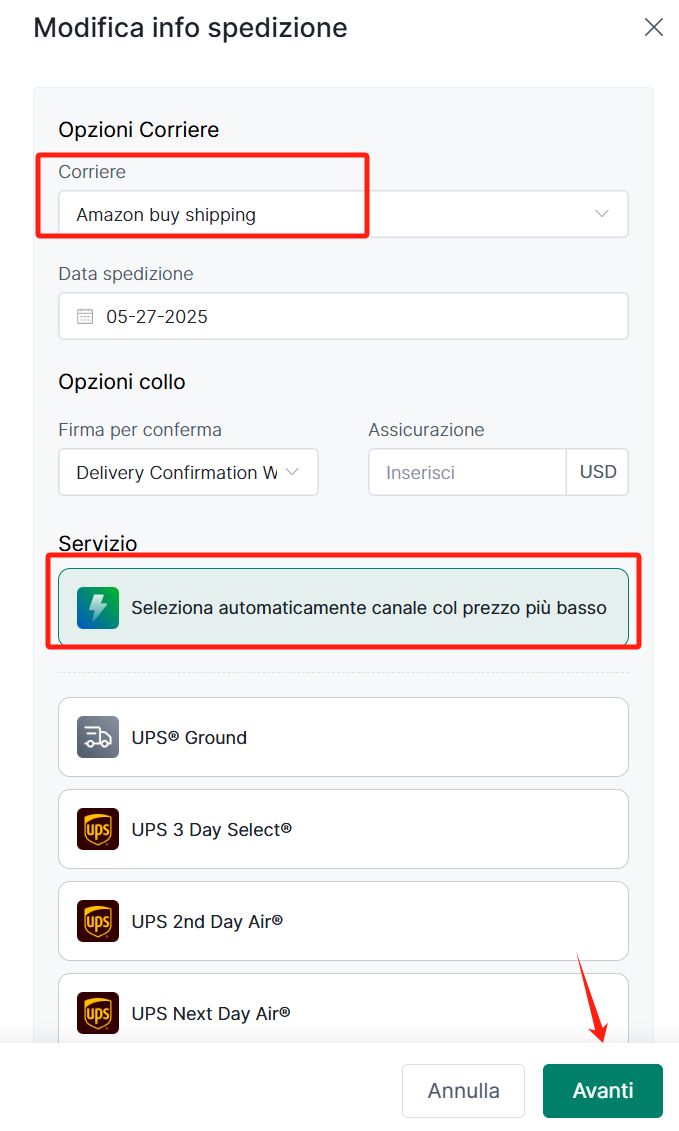Select lowest price automatic channel option
This screenshot has height=1131, width=679.
tap(343, 607)
